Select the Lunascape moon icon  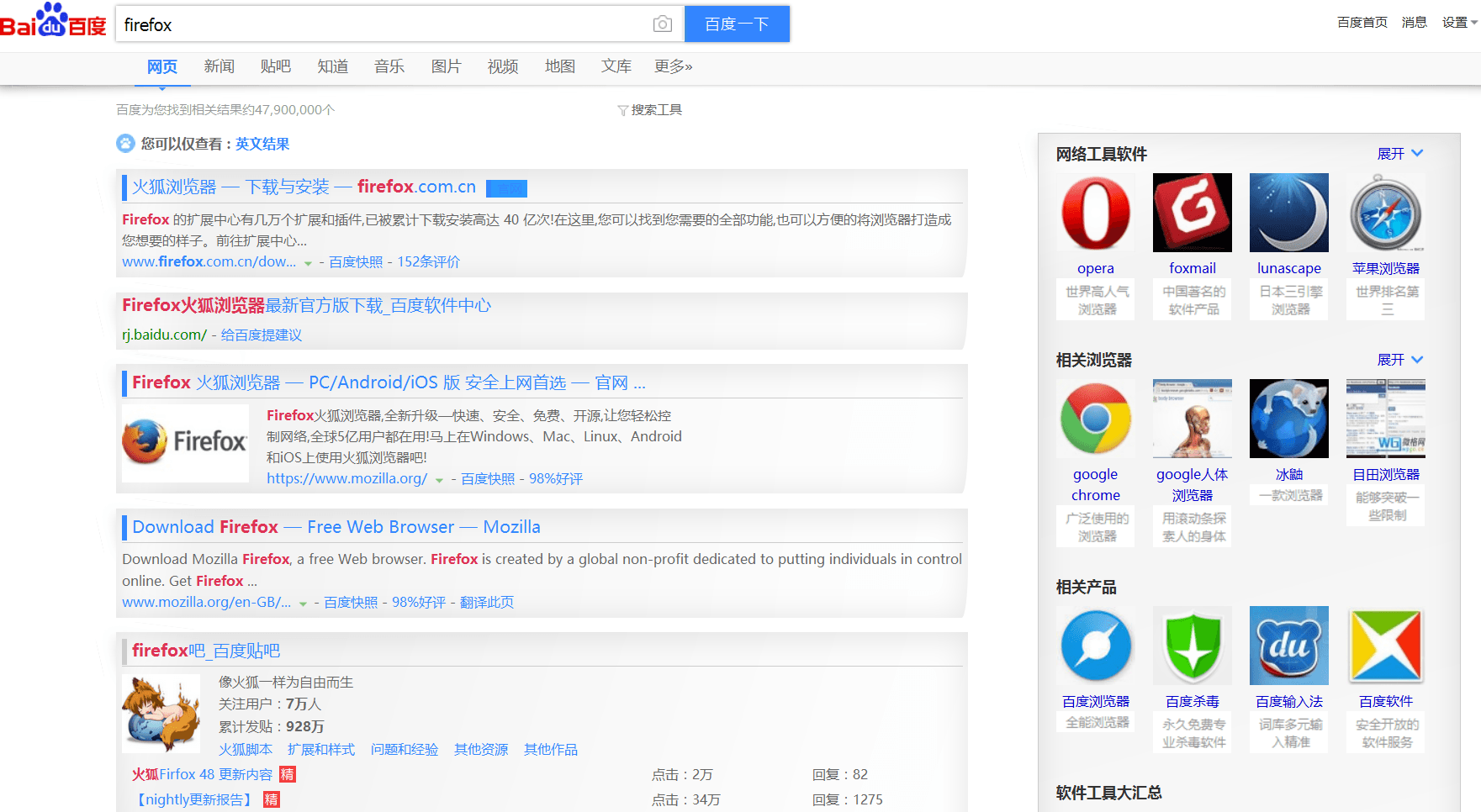pyautogui.click(x=1288, y=213)
